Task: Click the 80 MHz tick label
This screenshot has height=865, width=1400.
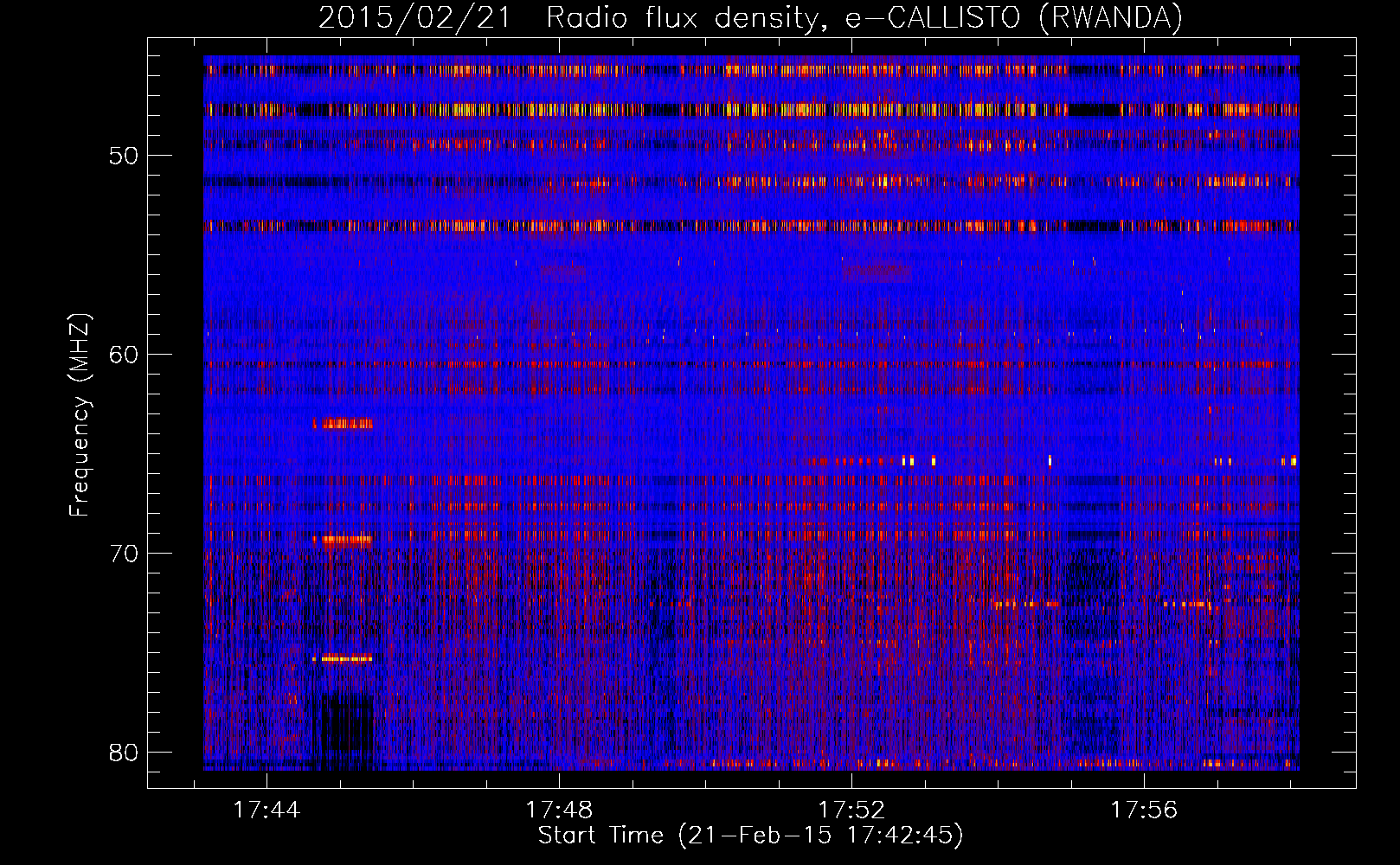Action: coord(124,753)
